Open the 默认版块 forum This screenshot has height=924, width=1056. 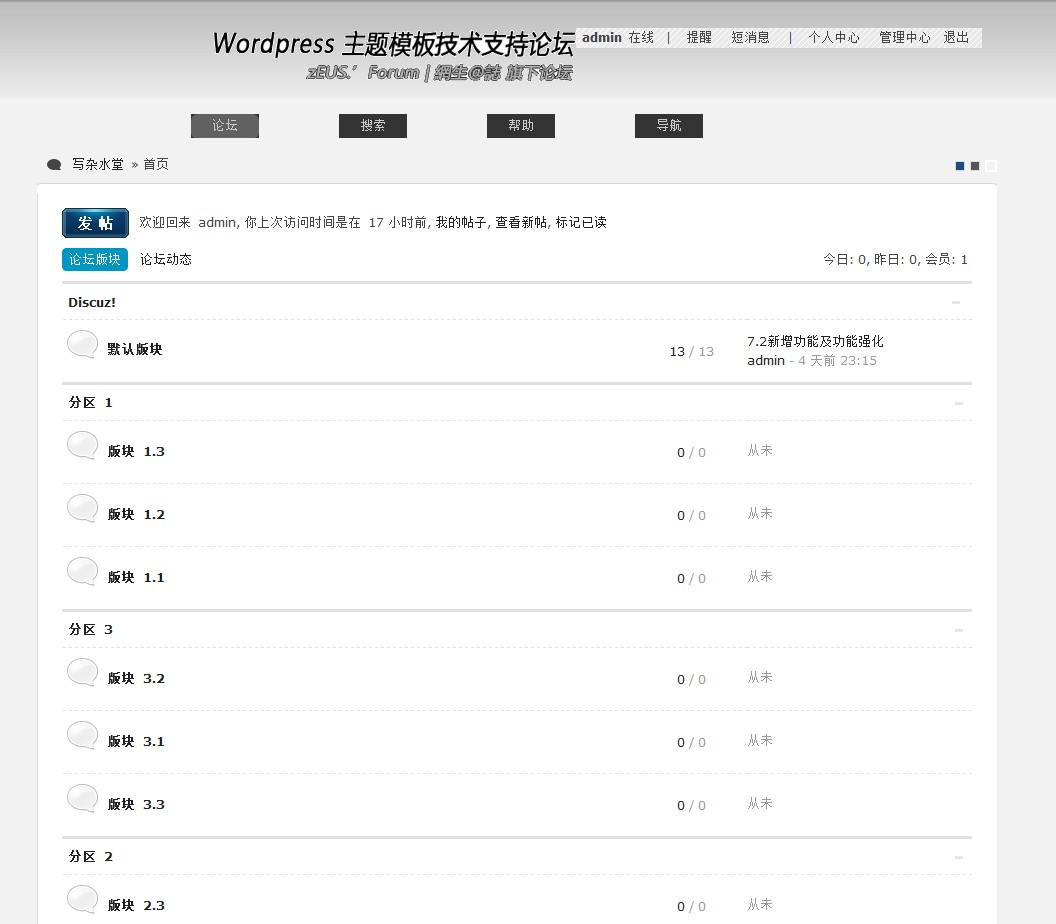[135, 349]
